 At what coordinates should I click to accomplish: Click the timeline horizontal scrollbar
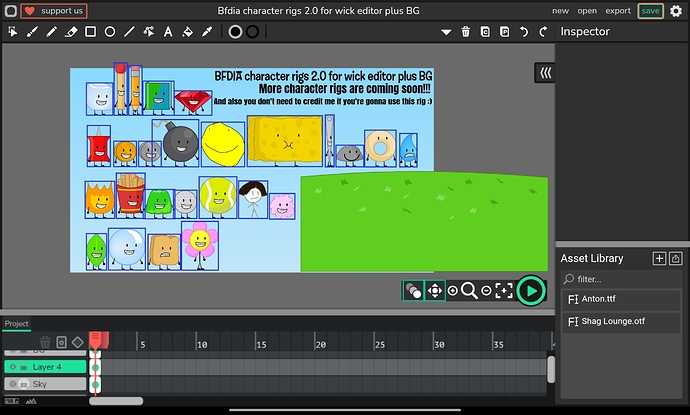pyautogui.click(x=116, y=401)
